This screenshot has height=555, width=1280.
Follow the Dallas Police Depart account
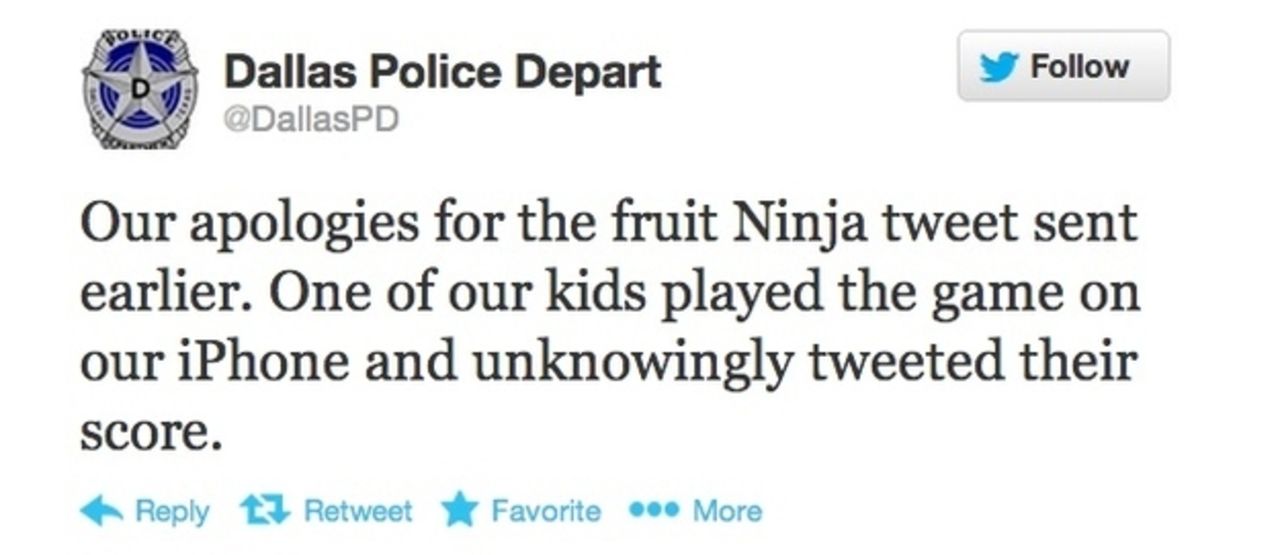[x=1063, y=66]
